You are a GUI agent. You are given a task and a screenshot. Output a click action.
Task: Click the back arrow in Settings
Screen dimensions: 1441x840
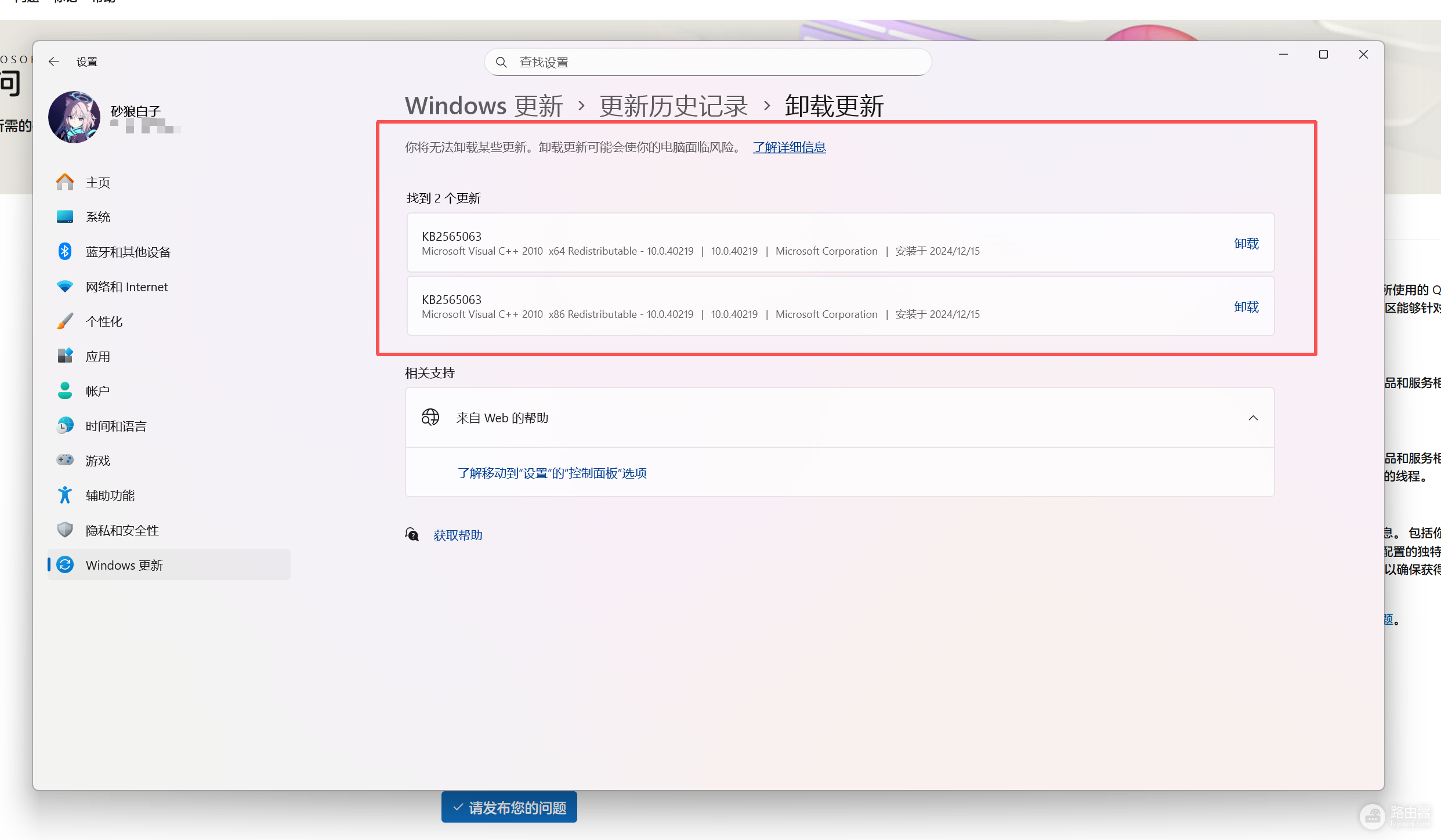[x=54, y=61]
